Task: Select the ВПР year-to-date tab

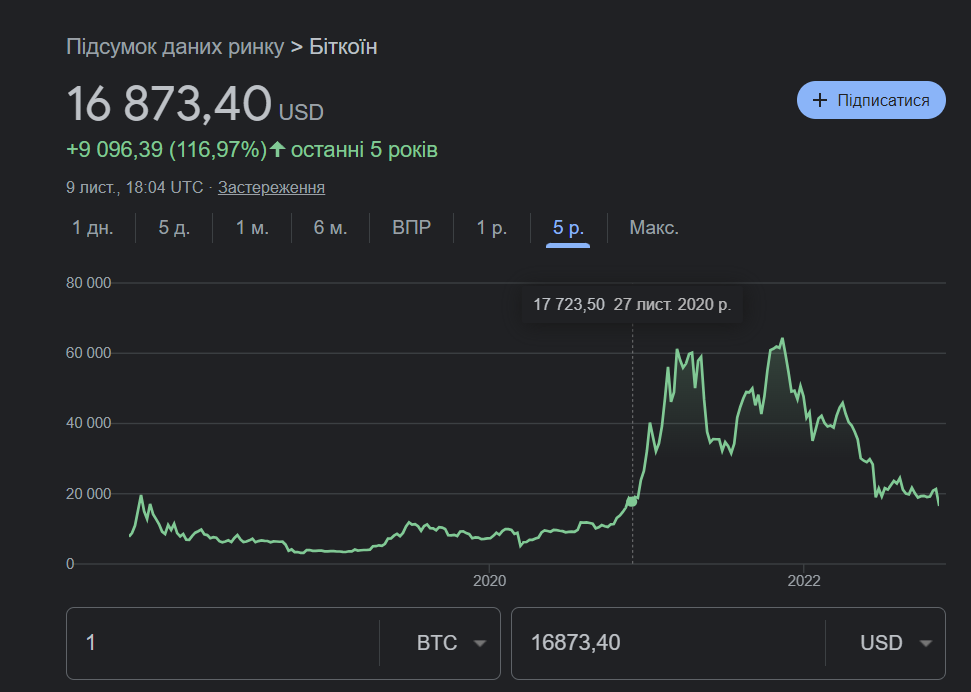Action: pyautogui.click(x=412, y=228)
